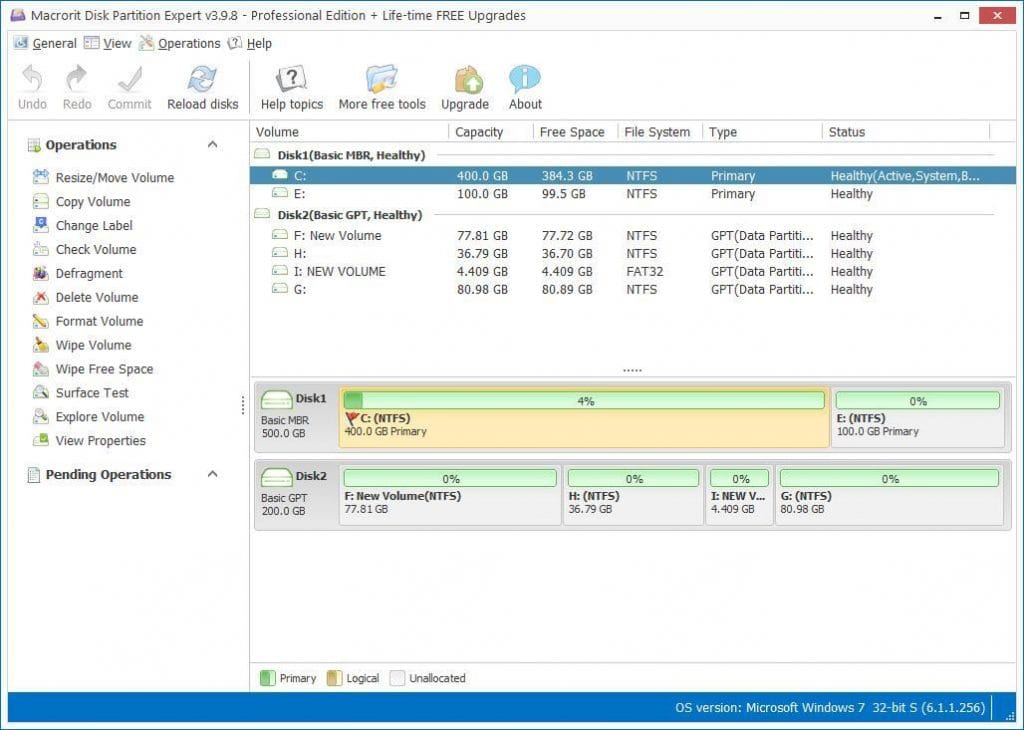Image resolution: width=1024 pixels, height=730 pixels.
Task: Reload disks in the toolbar
Action: [x=202, y=85]
